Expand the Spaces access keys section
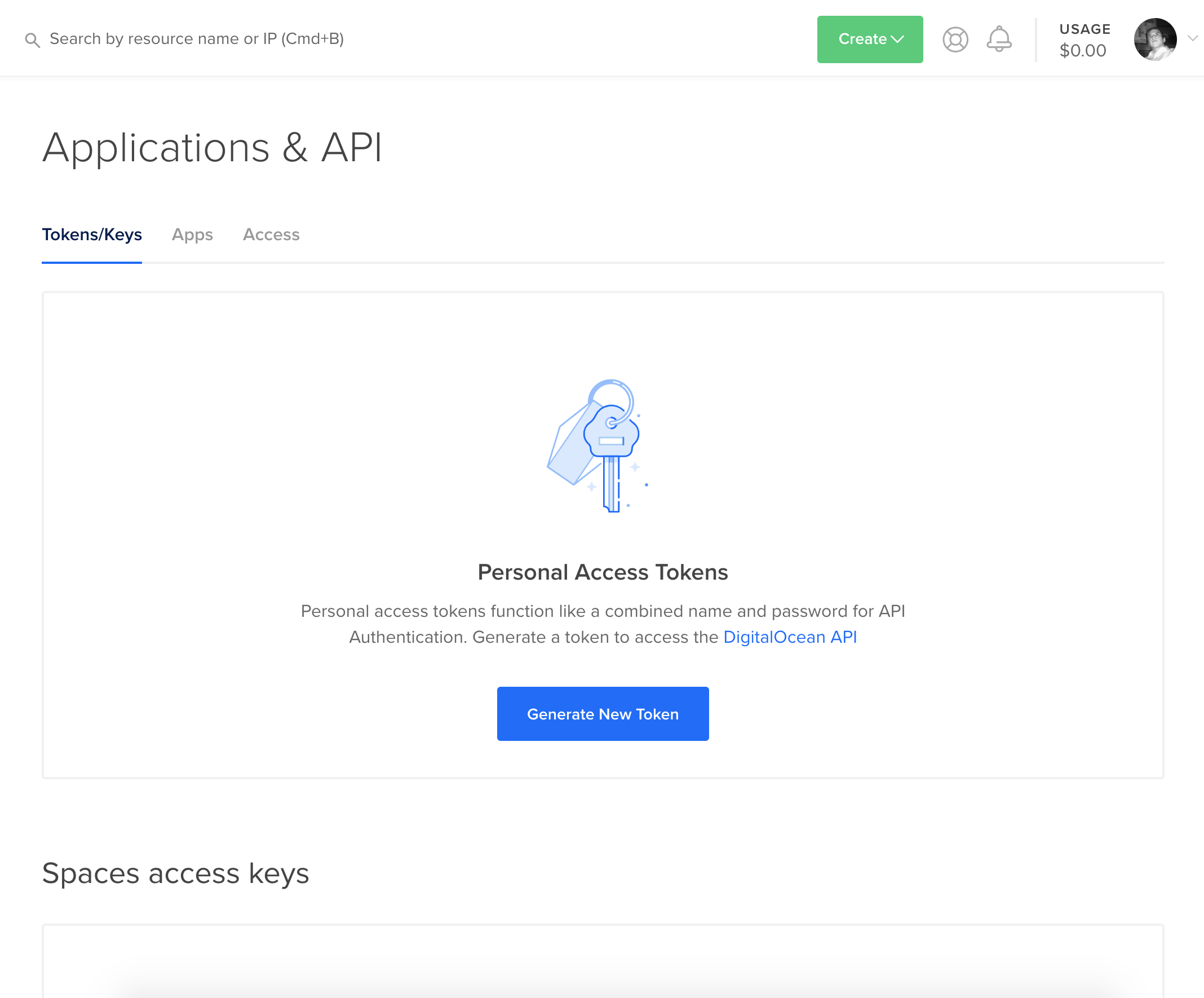Image resolution: width=1204 pixels, height=998 pixels. (x=175, y=873)
